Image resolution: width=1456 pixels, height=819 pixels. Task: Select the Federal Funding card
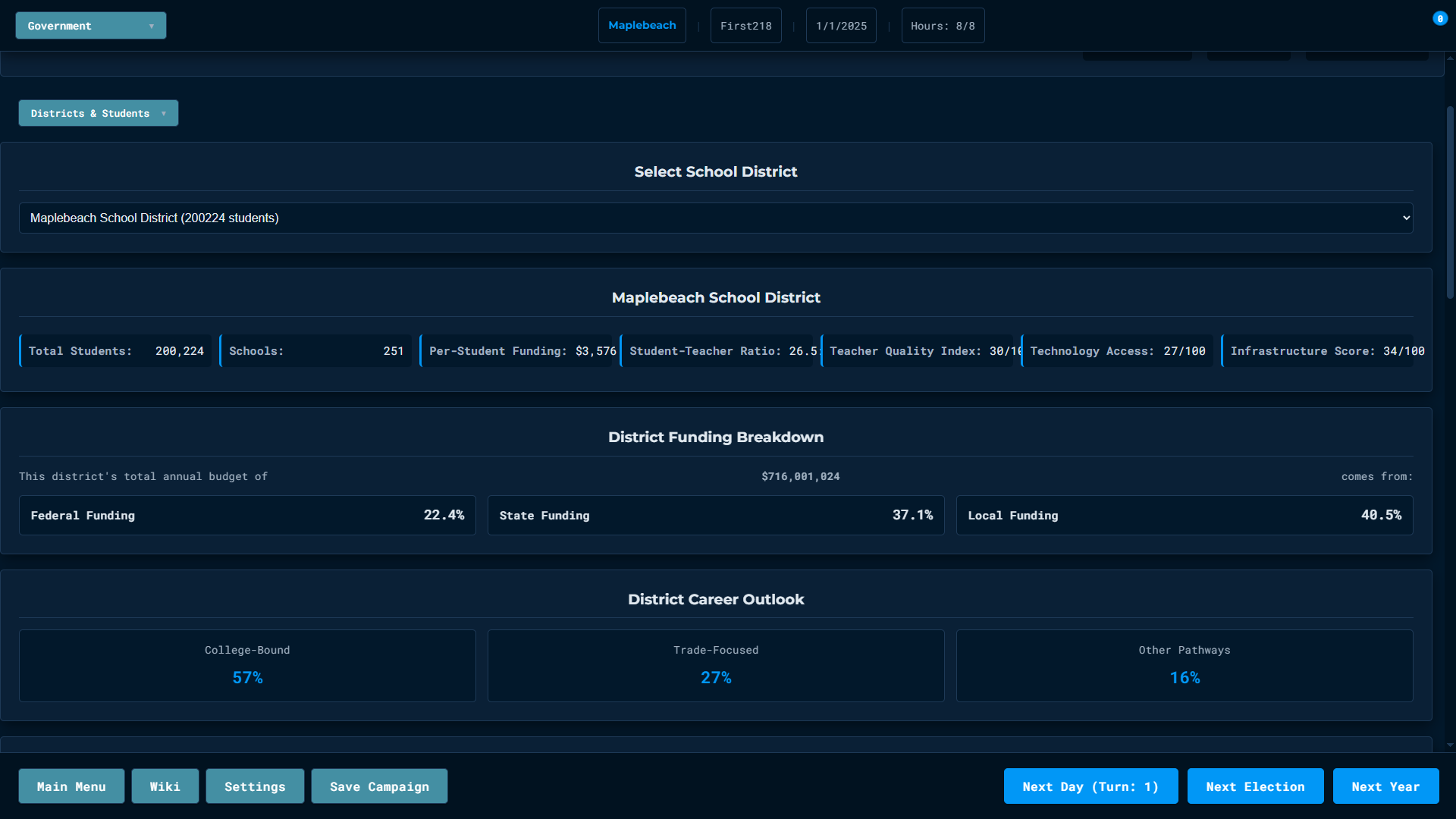(247, 516)
